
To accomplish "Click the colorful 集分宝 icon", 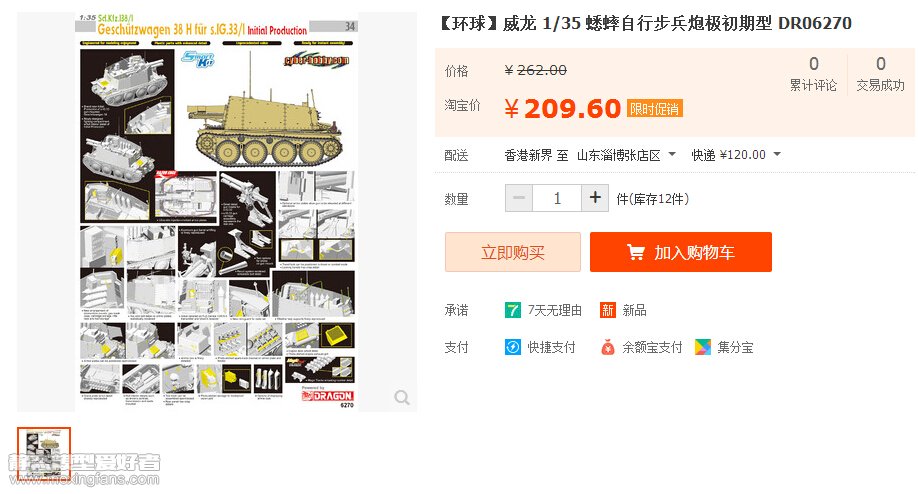I will (x=703, y=347).
